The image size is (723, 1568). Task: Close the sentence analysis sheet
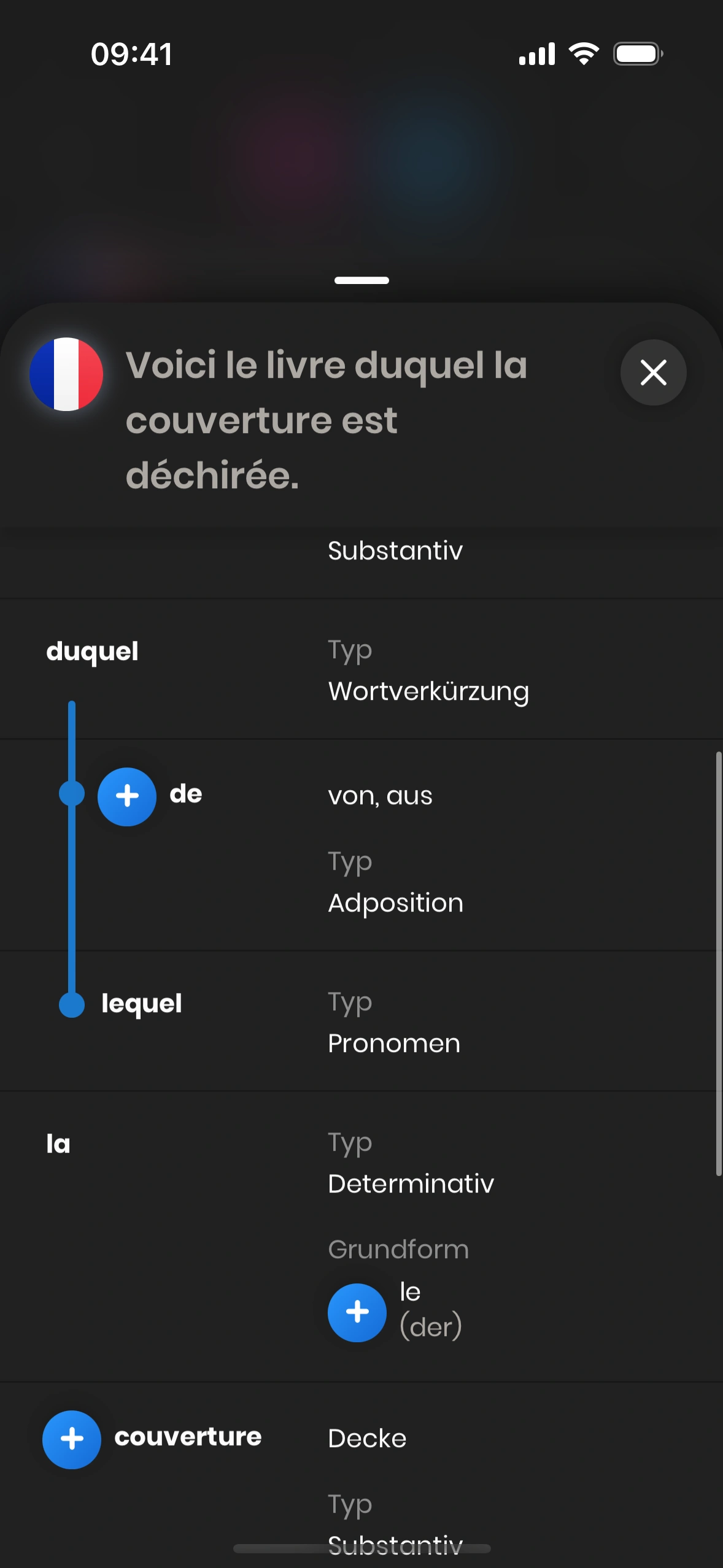pos(653,372)
